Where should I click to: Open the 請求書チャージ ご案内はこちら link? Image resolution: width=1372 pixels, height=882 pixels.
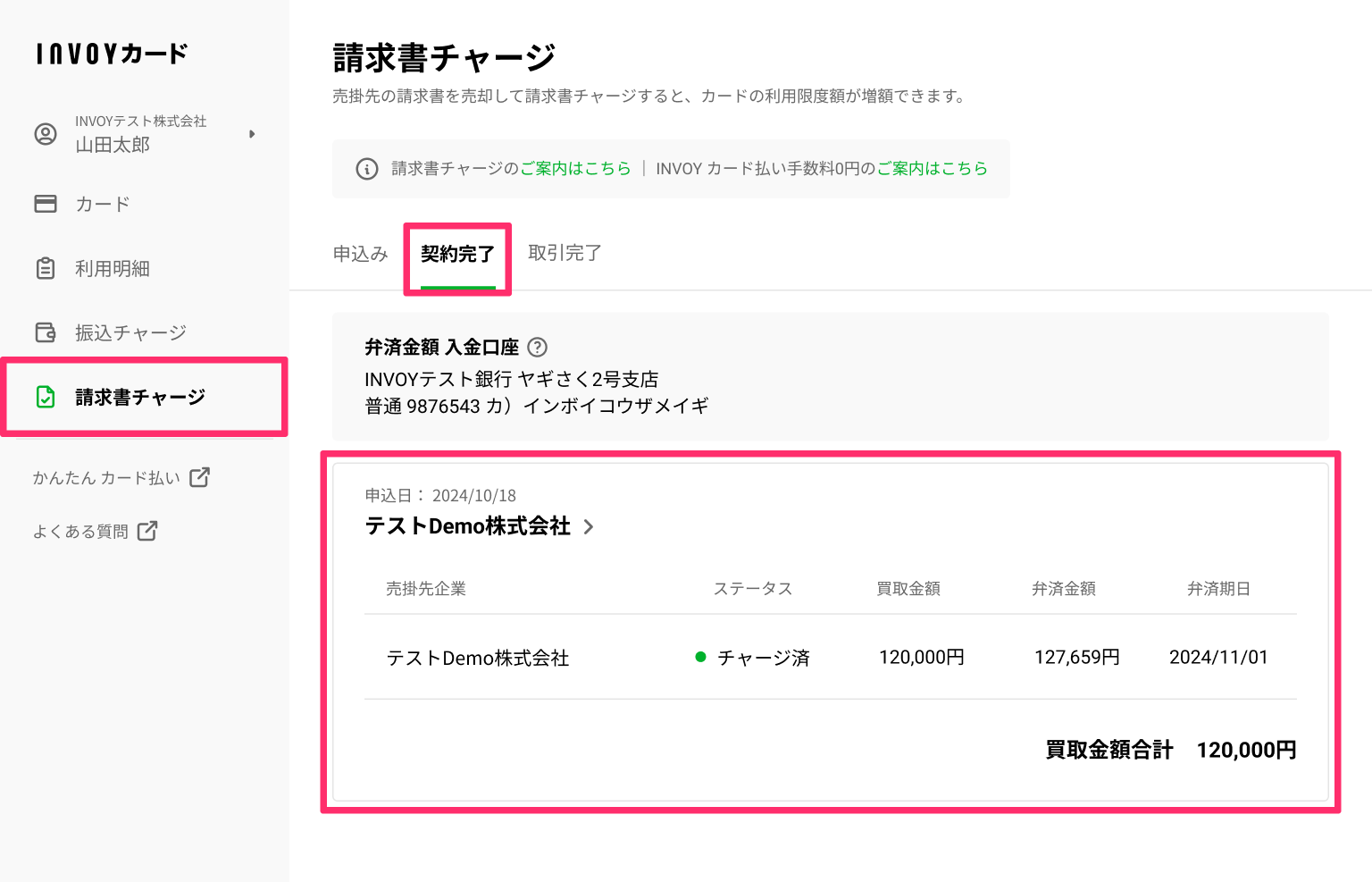575,168
